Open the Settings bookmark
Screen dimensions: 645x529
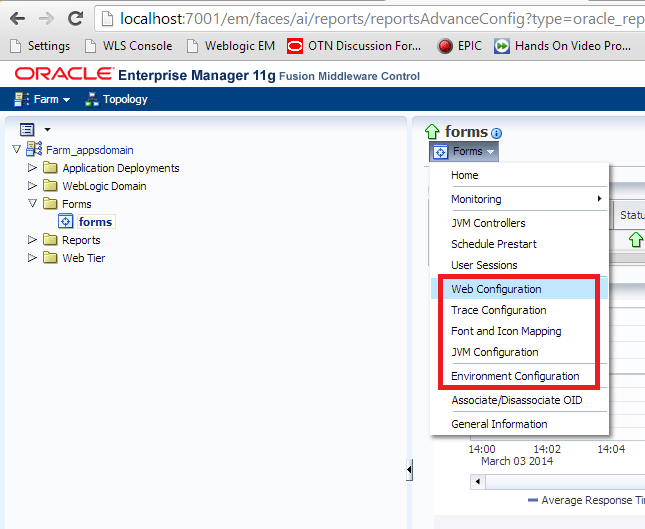(40, 46)
